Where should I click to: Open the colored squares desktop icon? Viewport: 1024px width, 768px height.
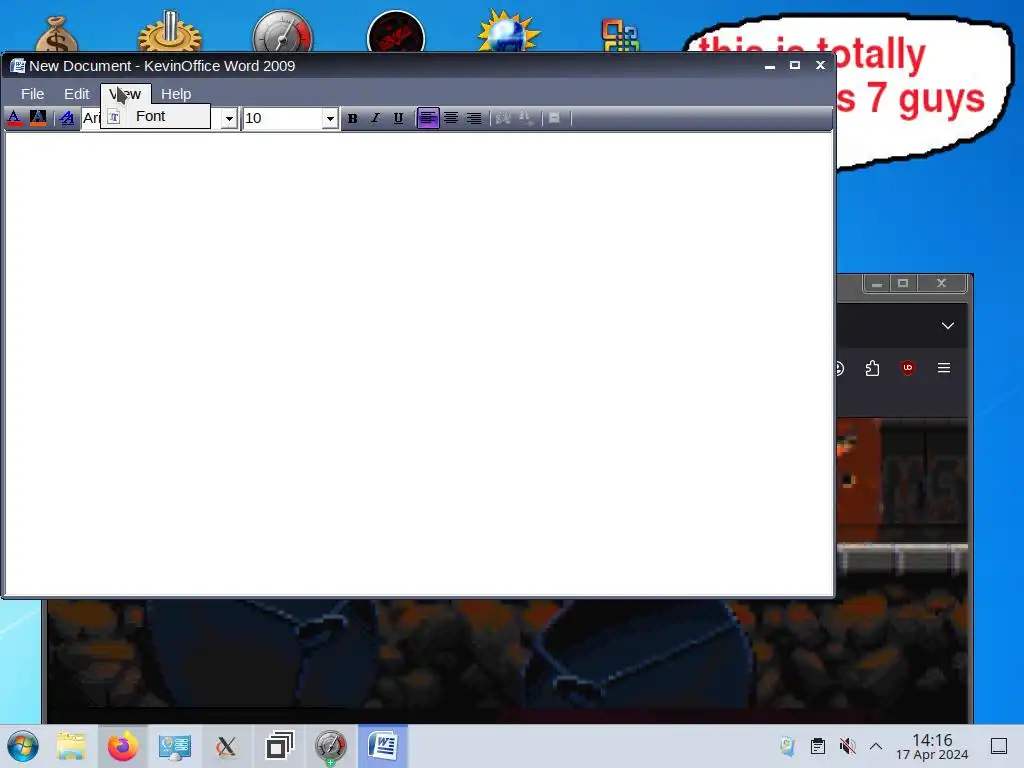pyautogui.click(x=620, y=35)
